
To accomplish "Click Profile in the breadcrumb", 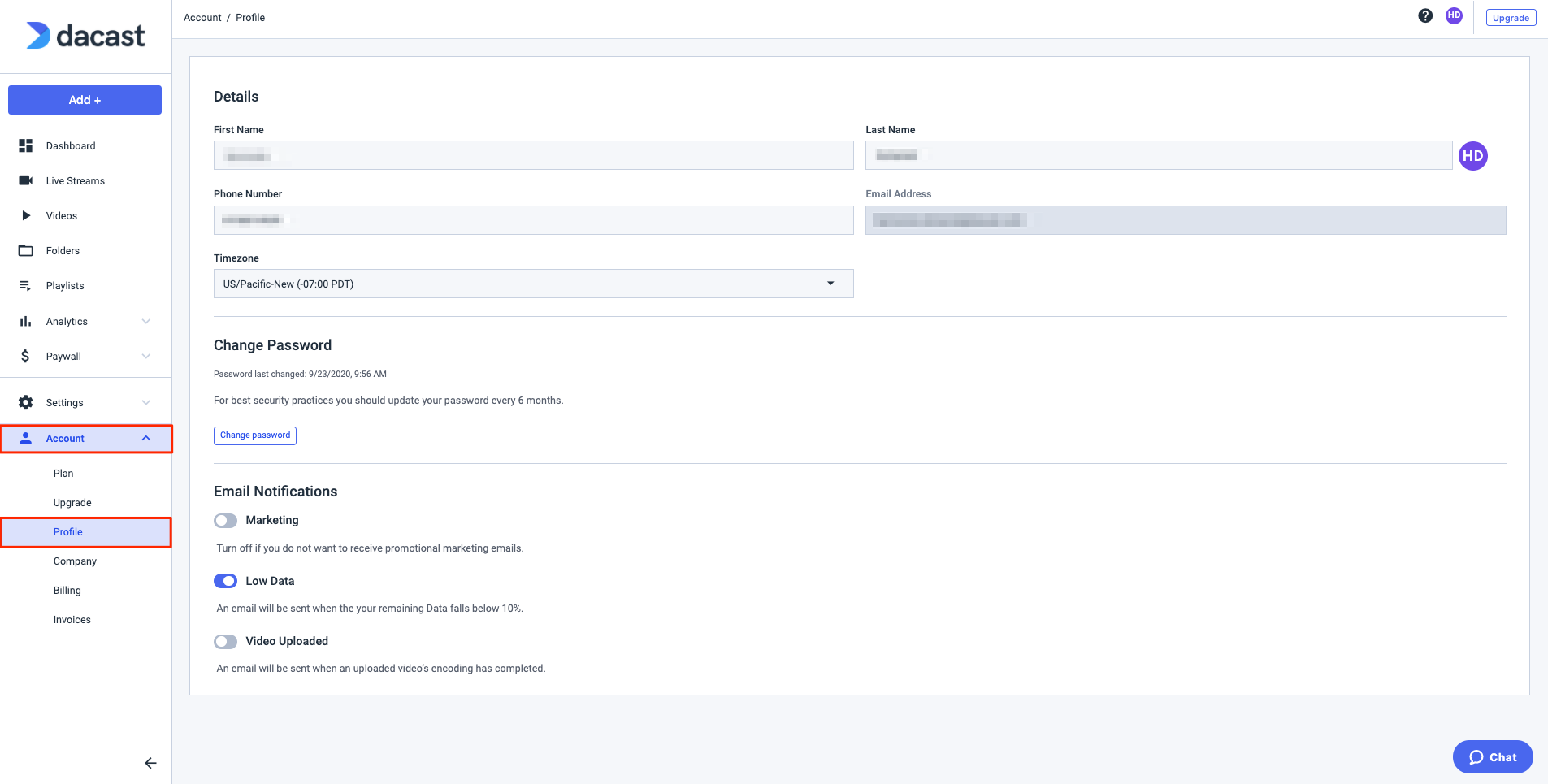I will (250, 17).
